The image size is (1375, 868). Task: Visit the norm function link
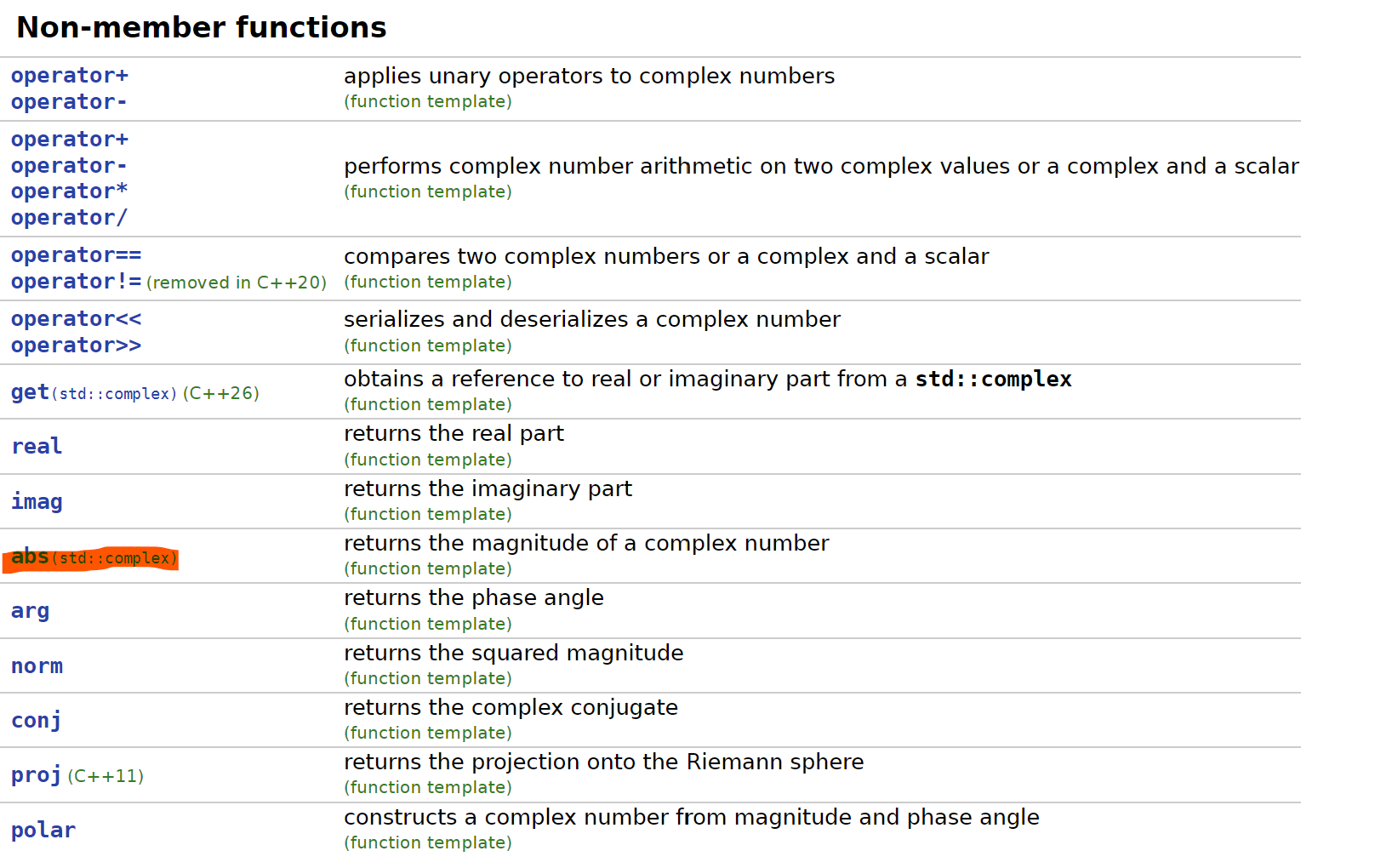pos(37,666)
